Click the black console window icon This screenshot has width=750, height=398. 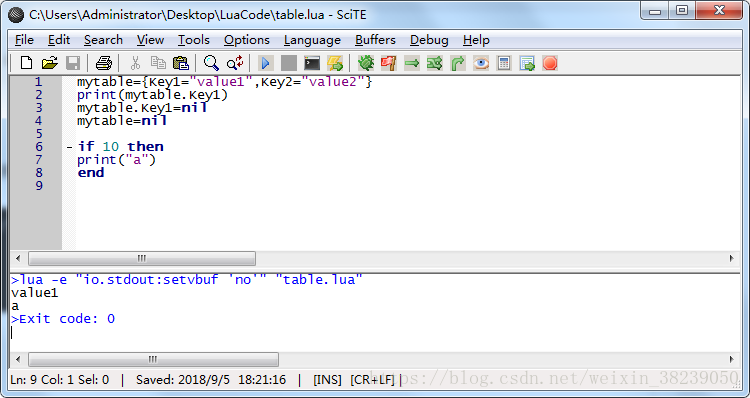click(x=312, y=63)
